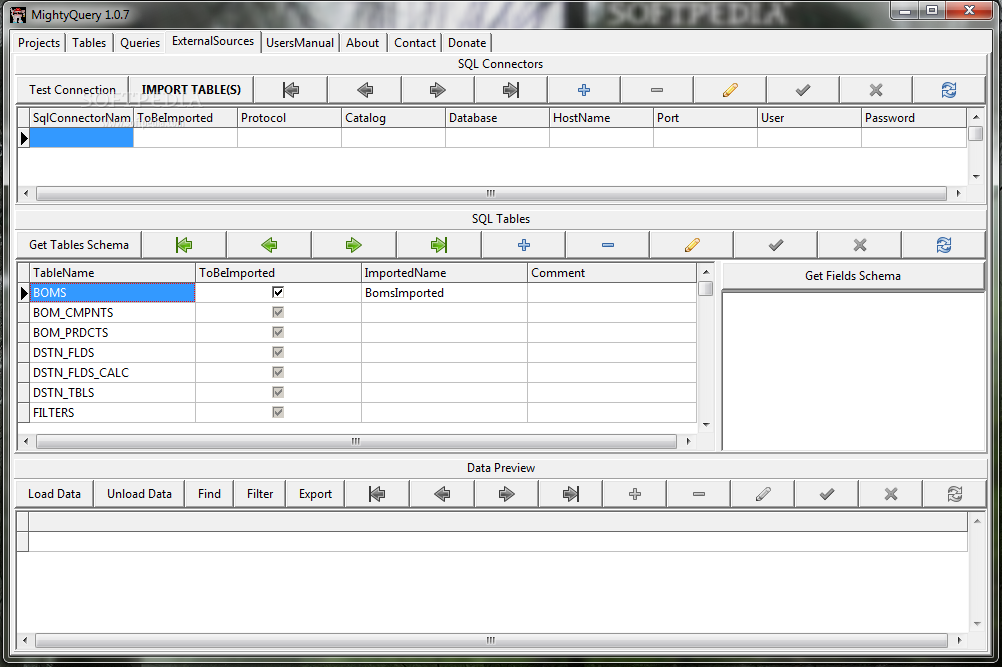Image resolution: width=1002 pixels, height=667 pixels.
Task: Click Filter in Data Preview
Action: [x=259, y=494]
